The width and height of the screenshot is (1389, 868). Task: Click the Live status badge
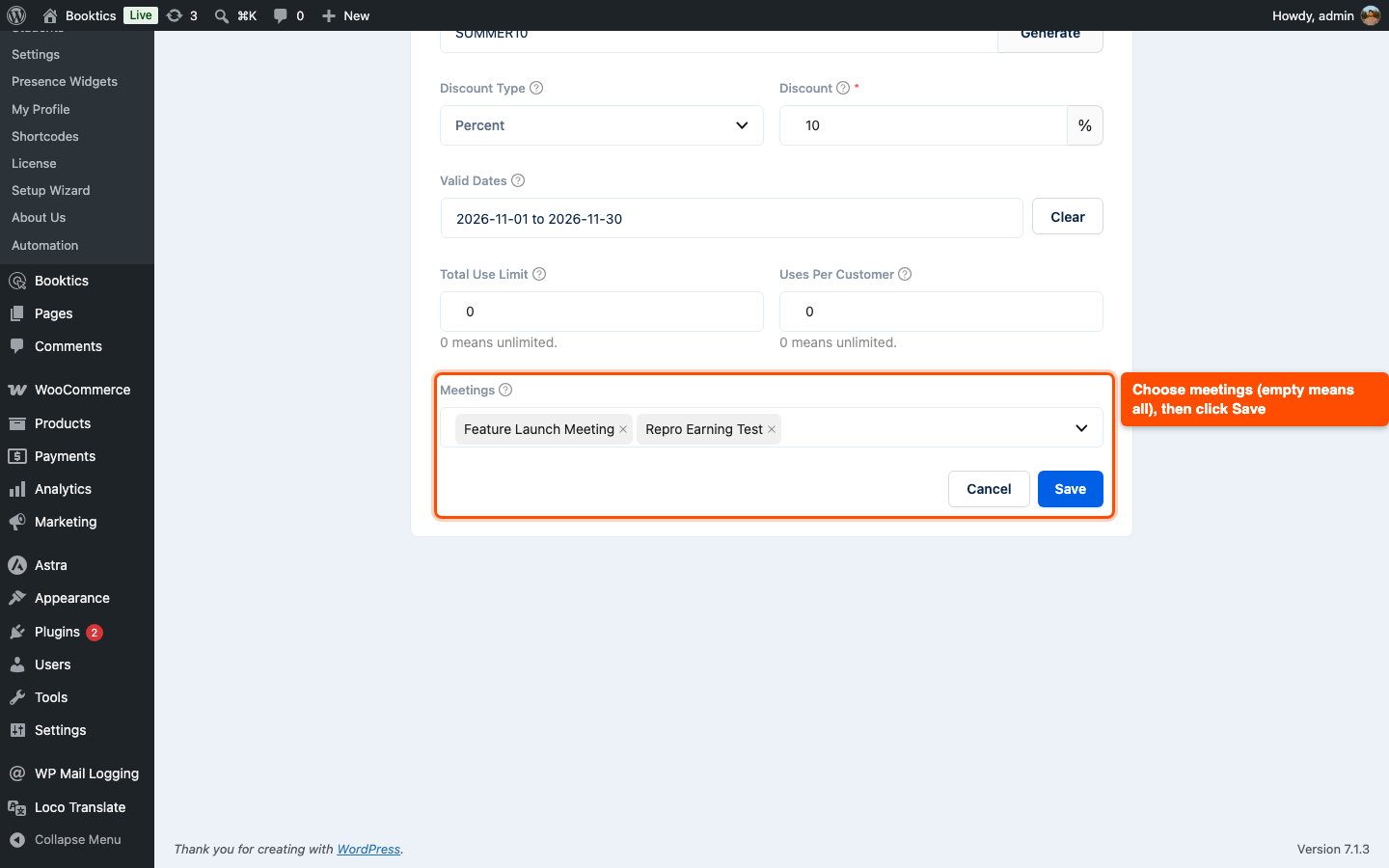coord(141,15)
